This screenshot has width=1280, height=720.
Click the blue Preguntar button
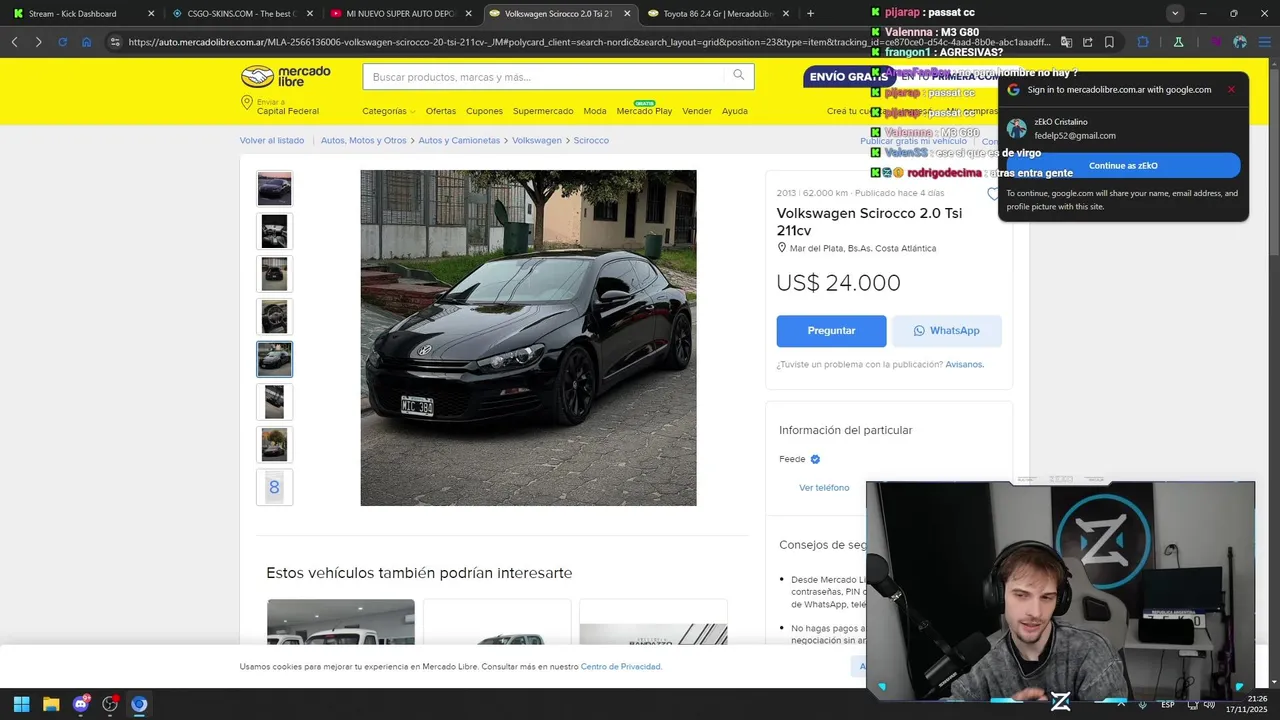click(831, 331)
